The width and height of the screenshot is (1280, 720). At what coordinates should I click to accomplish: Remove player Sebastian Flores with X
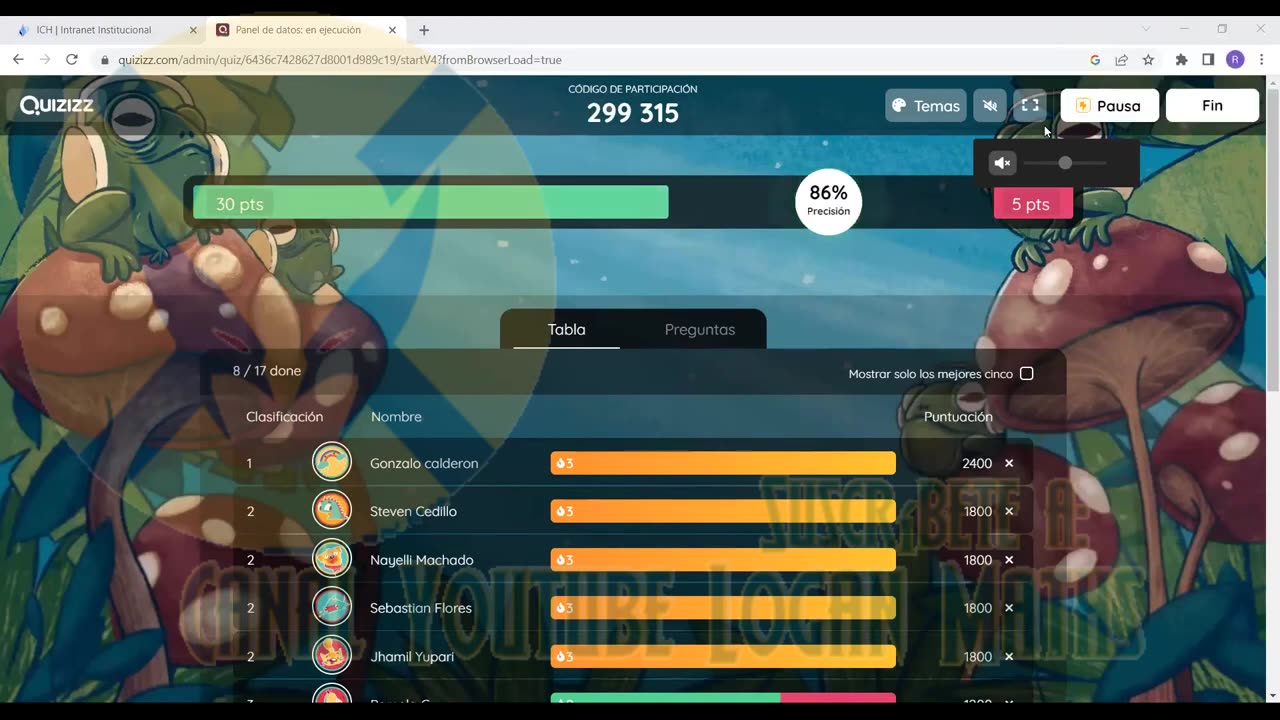[x=1009, y=608]
